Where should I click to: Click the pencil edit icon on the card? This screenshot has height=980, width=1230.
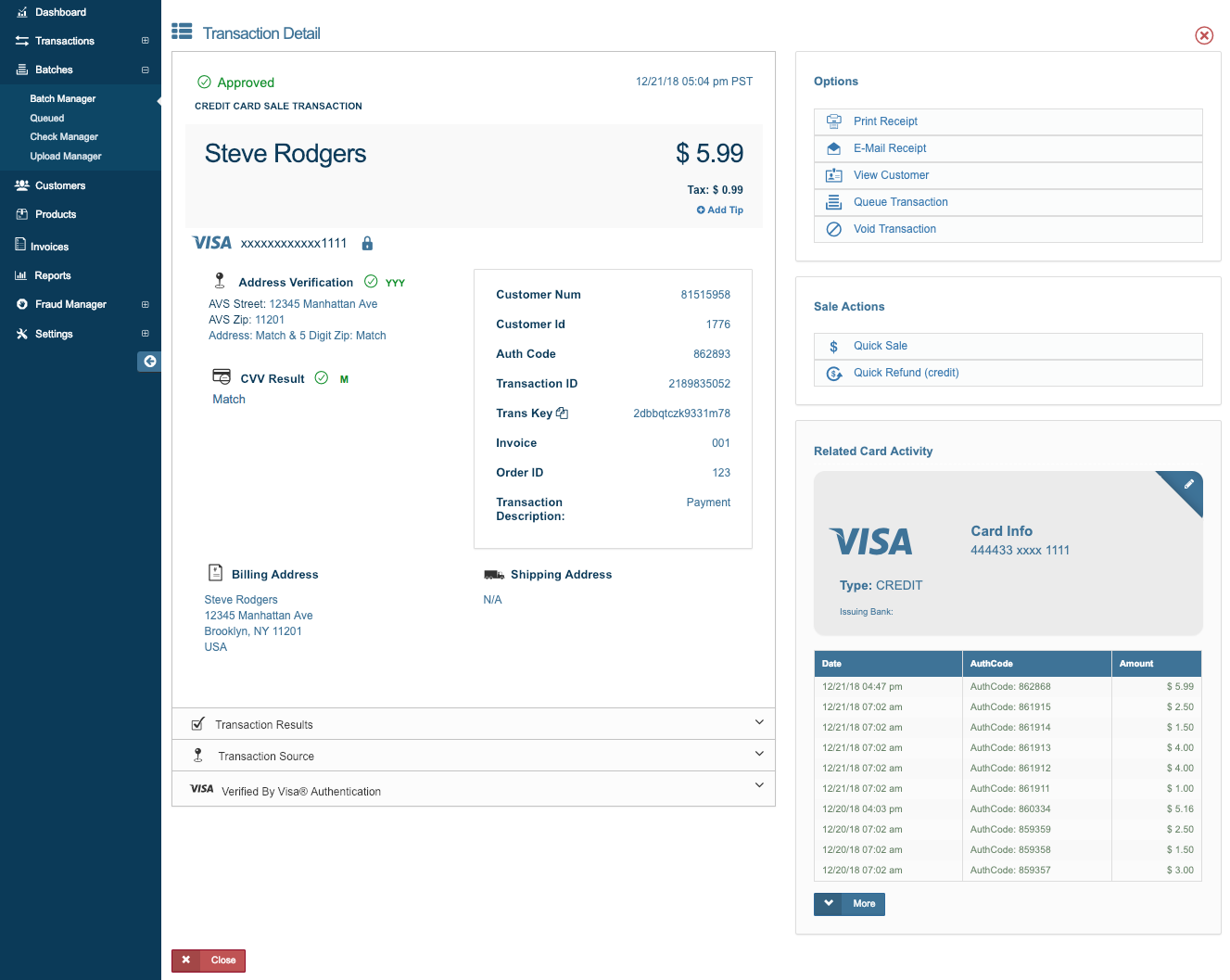(1190, 484)
